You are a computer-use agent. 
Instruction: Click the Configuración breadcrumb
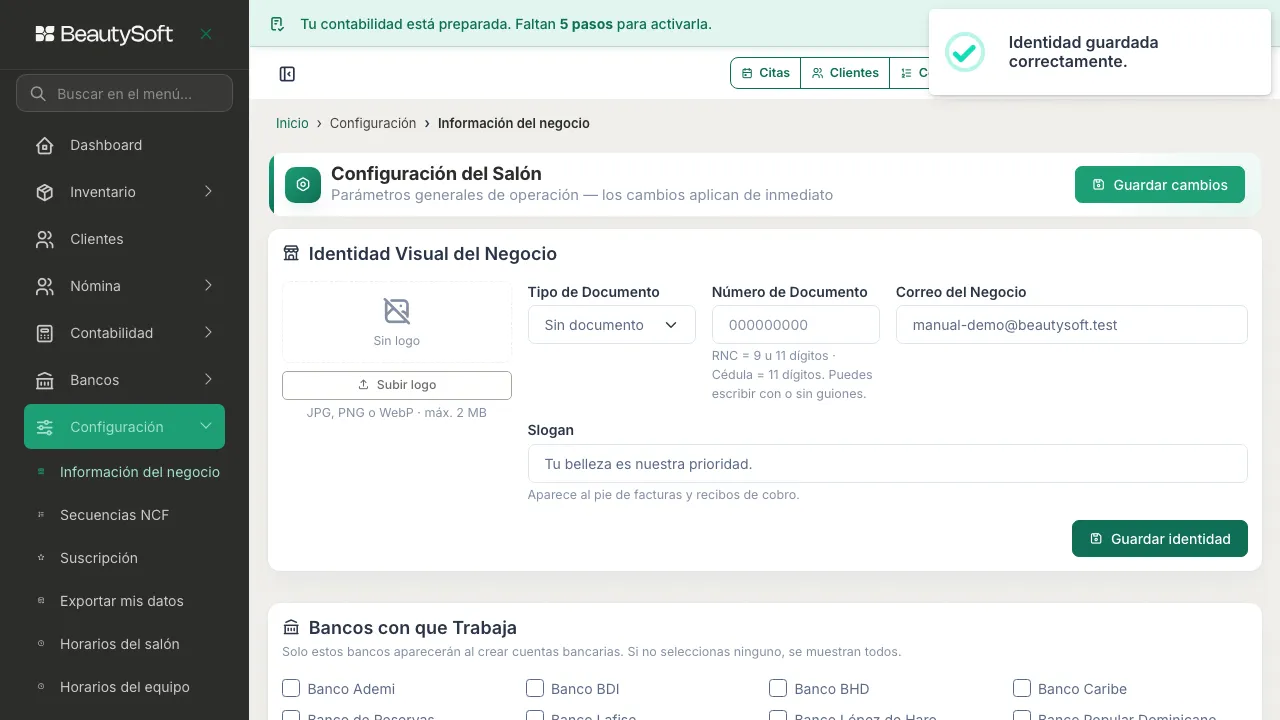point(373,123)
